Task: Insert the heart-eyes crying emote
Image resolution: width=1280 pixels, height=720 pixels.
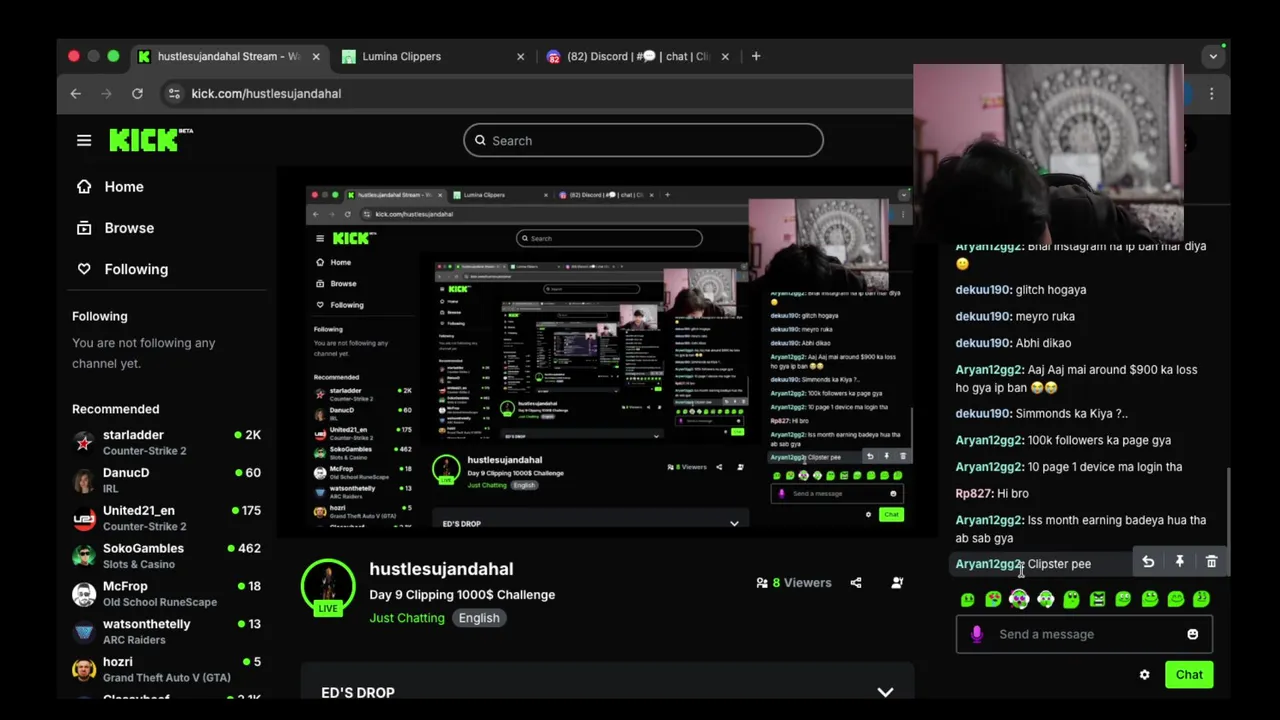Action: coord(993,599)
